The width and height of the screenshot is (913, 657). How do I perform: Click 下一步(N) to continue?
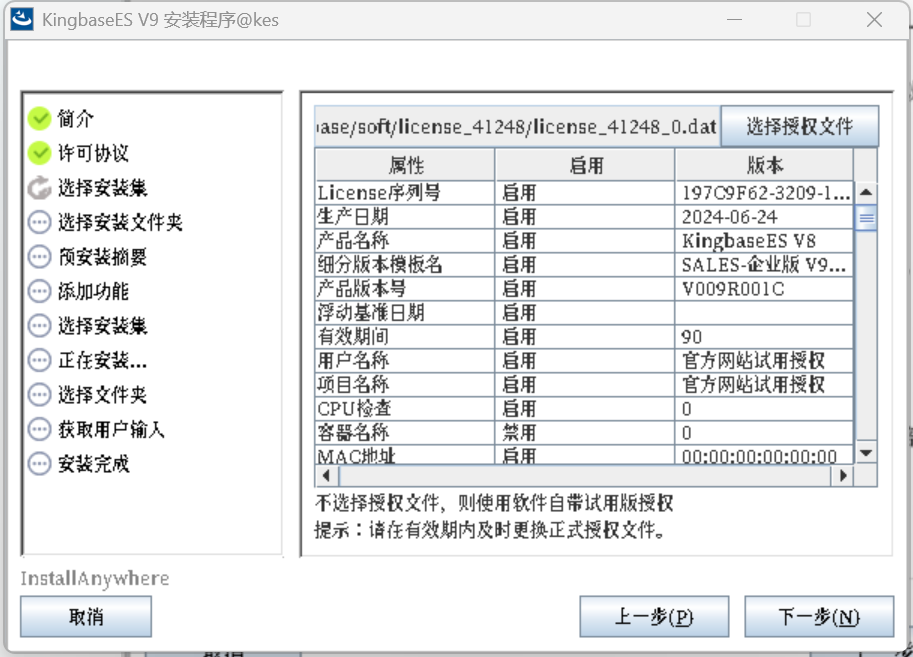pyautogui.click(x=819, y=616)
